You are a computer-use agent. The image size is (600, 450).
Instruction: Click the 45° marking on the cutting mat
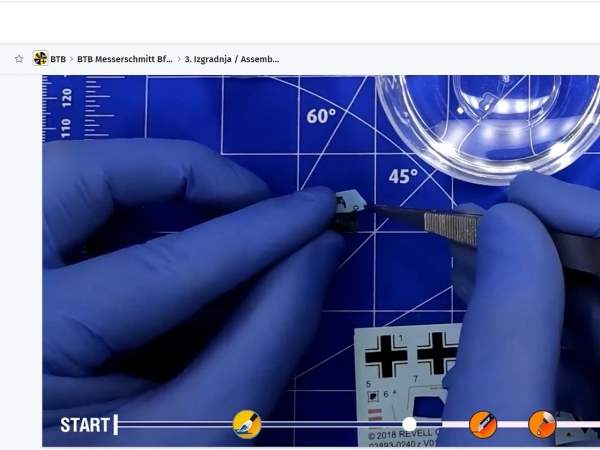(403, 176)
